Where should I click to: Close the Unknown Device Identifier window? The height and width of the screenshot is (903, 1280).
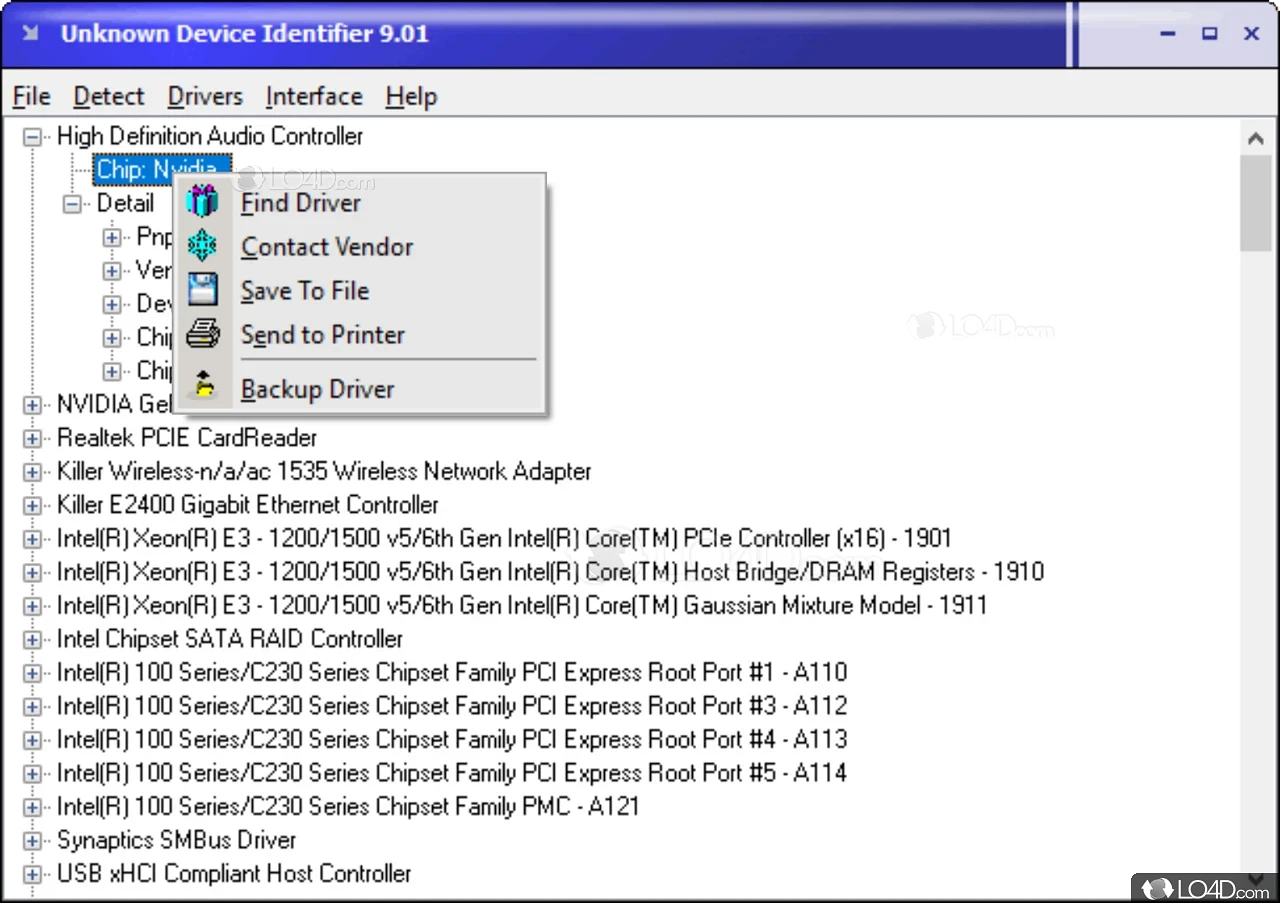pyautogui.click(x=1251, y=33)
